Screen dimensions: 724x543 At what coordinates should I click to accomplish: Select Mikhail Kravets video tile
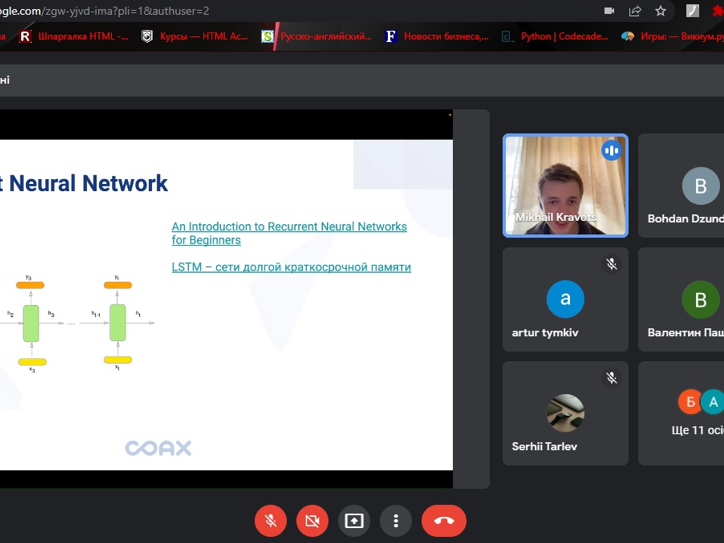click(565, 186)
